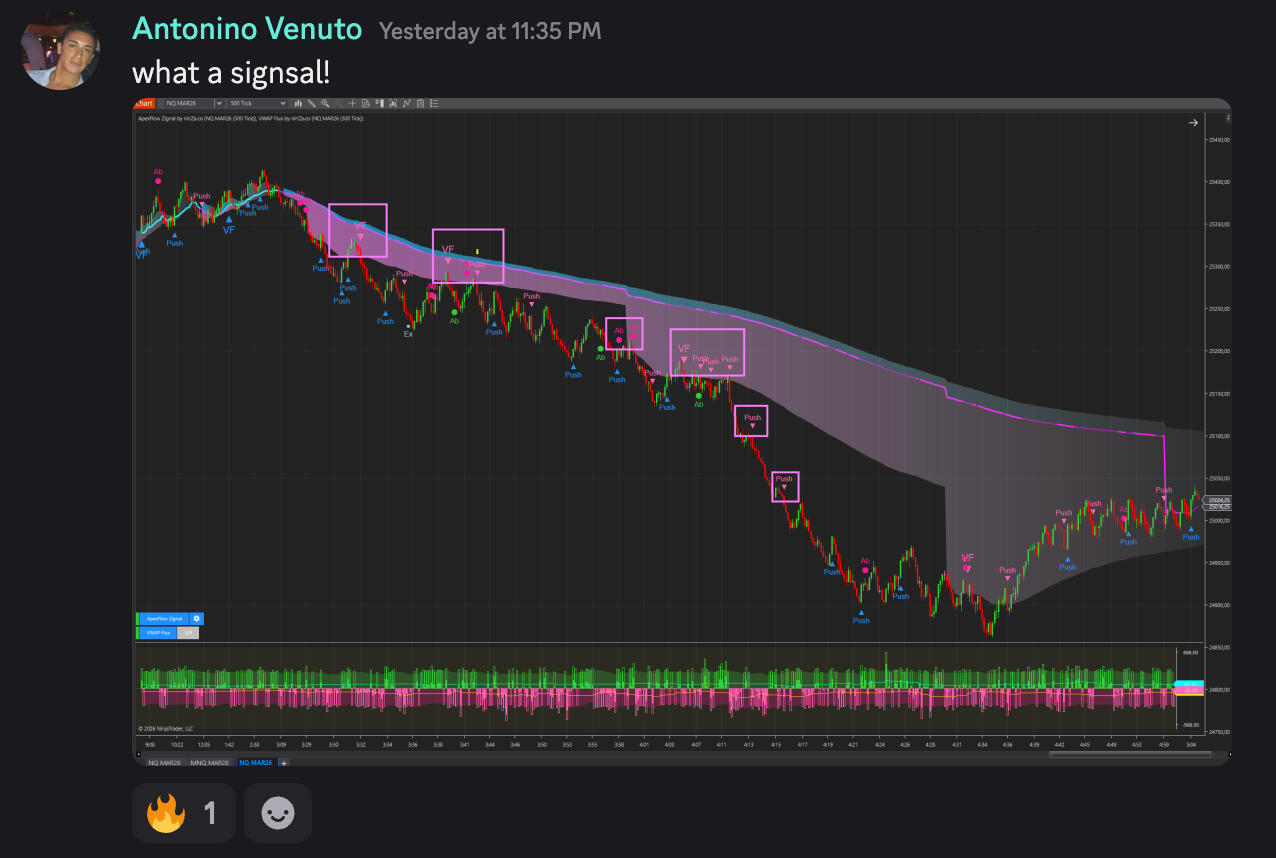Toggle the fire emoji reaction
1276x858 pixels.
point(183,813)
